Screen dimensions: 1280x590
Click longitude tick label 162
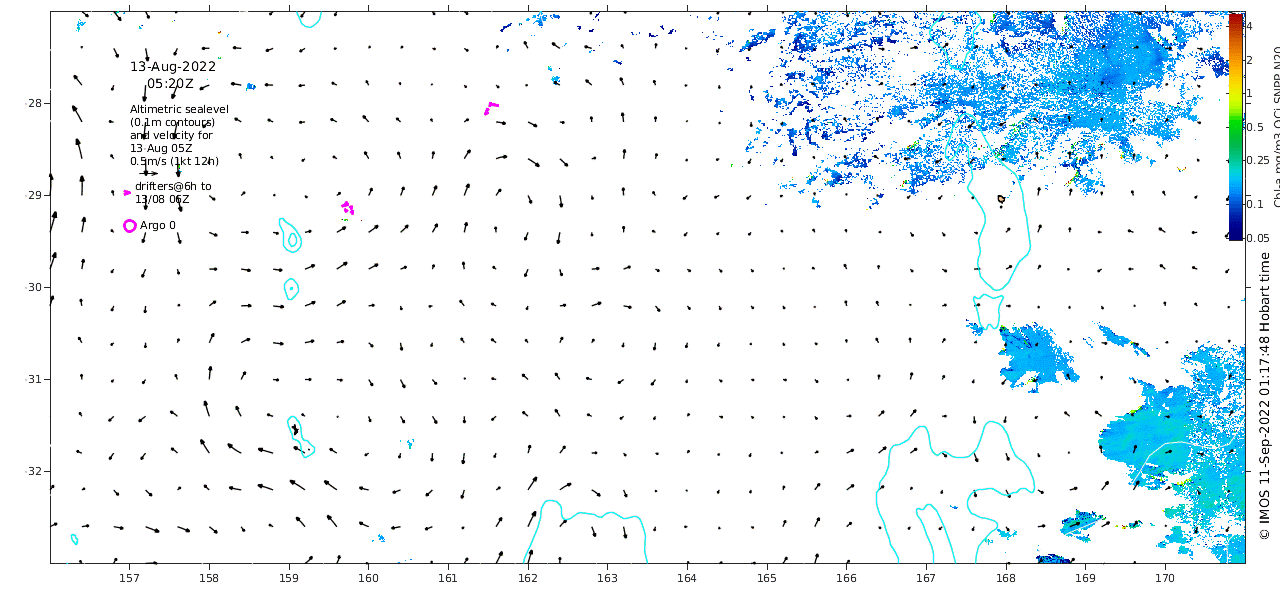click(x=528, y=578)
